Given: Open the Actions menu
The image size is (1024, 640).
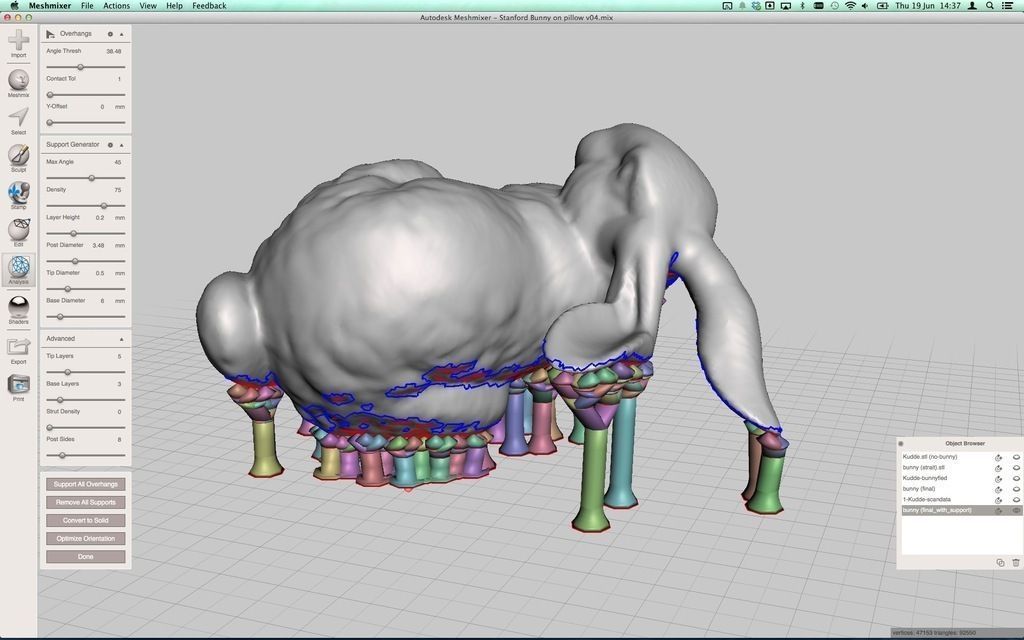Looking at the screenshot, I should 116,5.
